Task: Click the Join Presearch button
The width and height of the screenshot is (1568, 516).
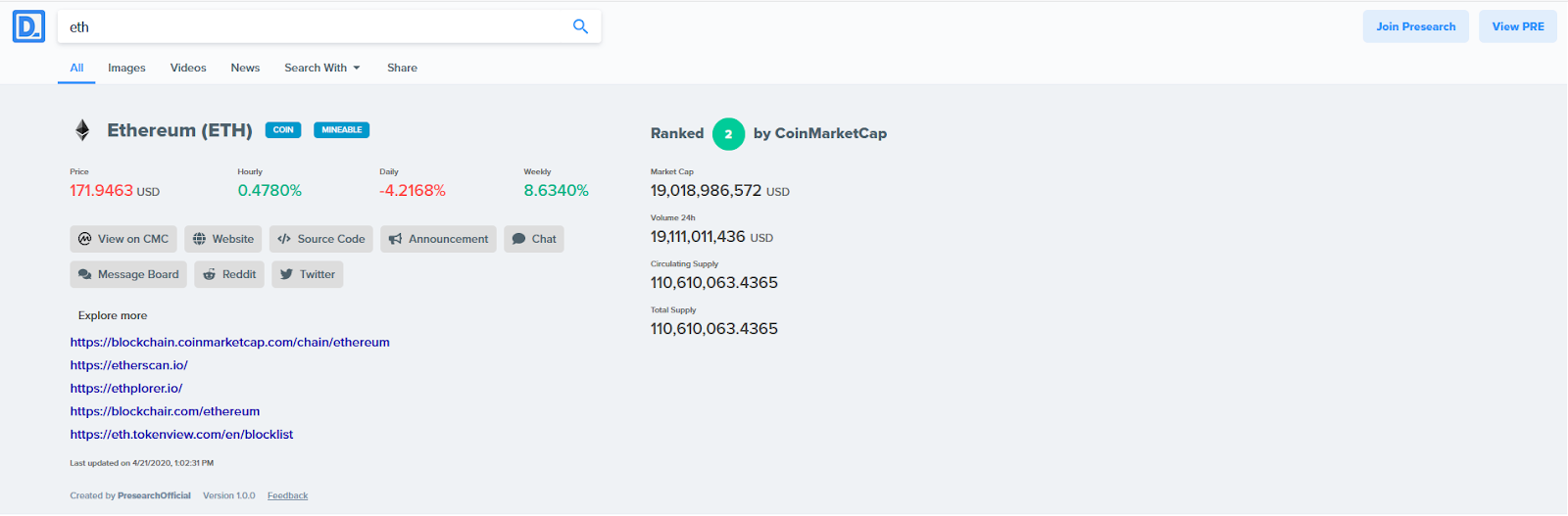Action: click(x=1415, y=26)
